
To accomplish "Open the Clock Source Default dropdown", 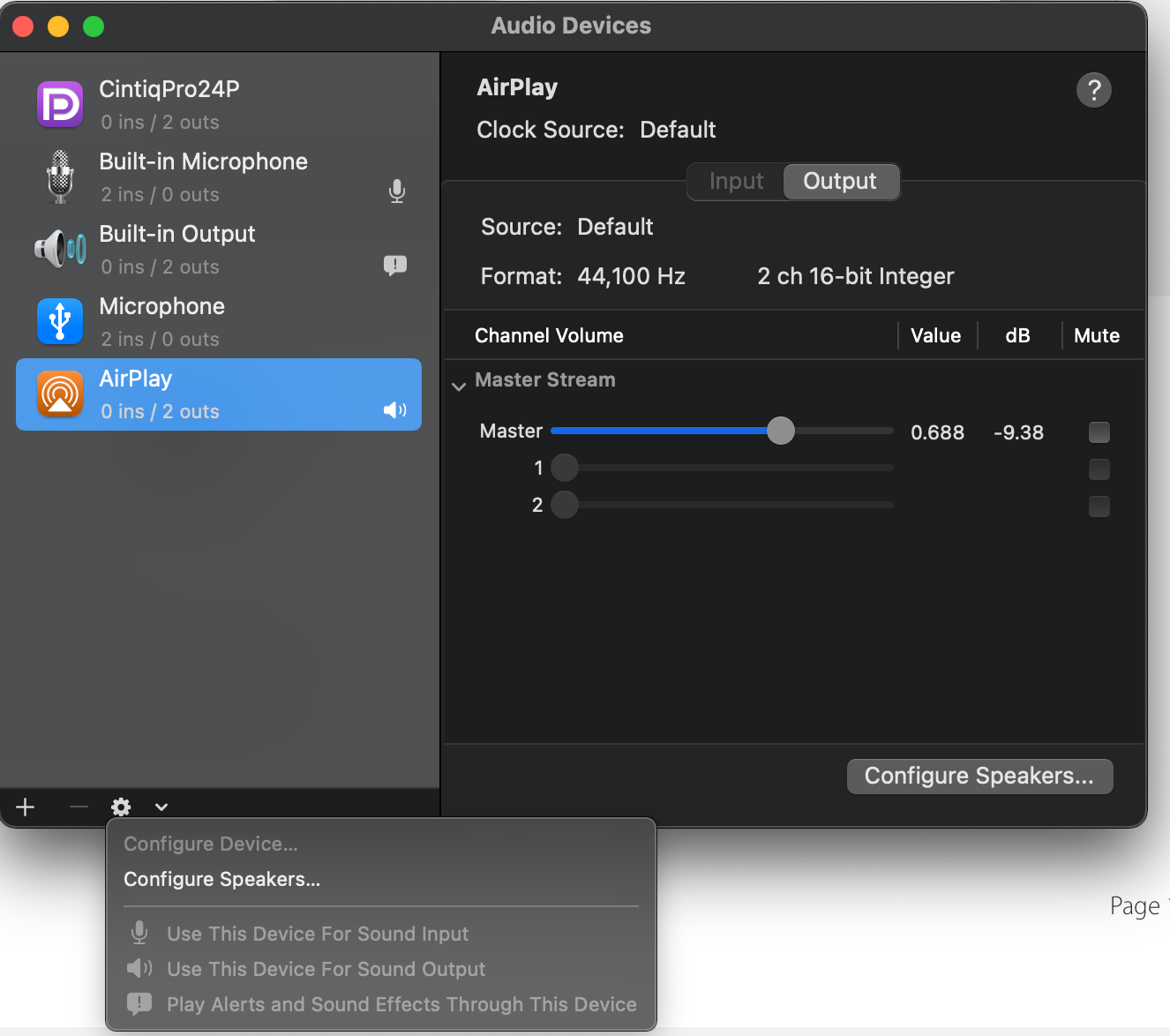I will (x=678, y=130).
